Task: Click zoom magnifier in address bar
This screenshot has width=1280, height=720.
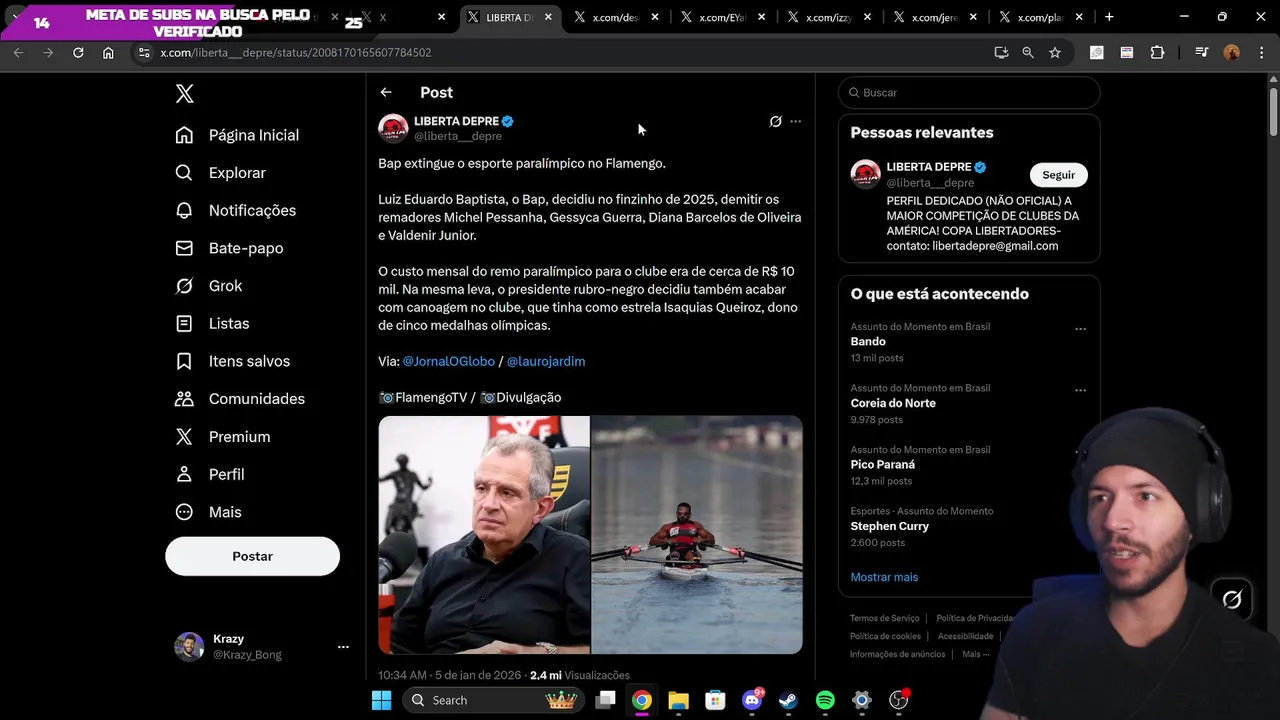Action: (1027, 52)
